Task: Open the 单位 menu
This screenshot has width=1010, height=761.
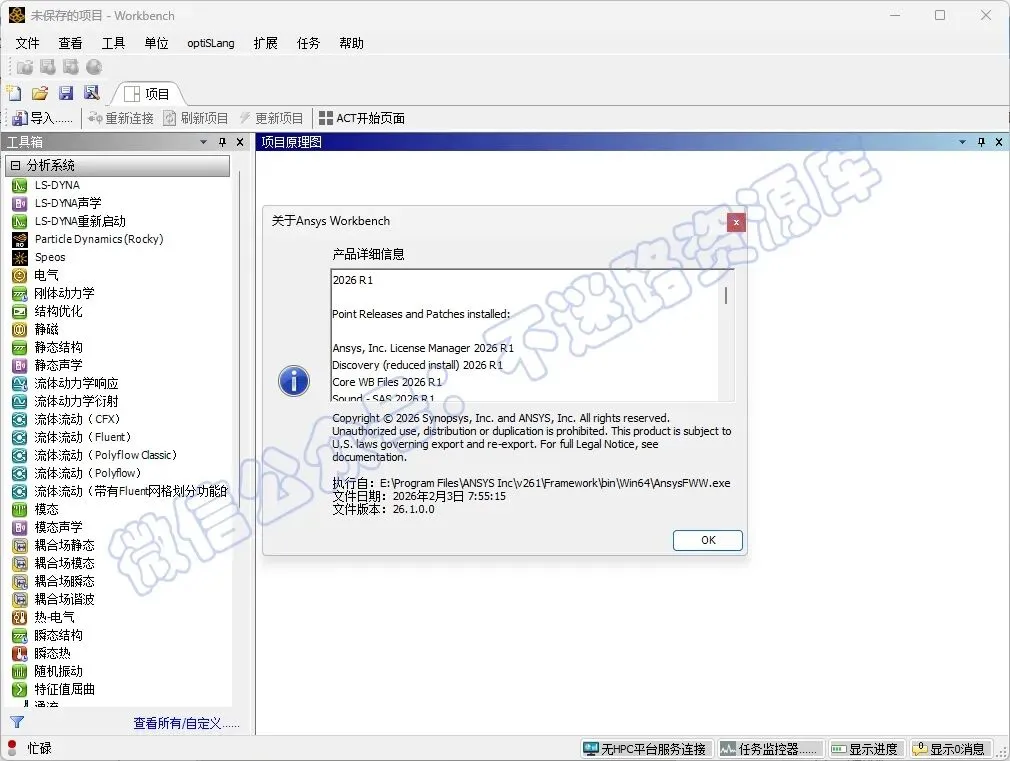Action: pos(157,43)
